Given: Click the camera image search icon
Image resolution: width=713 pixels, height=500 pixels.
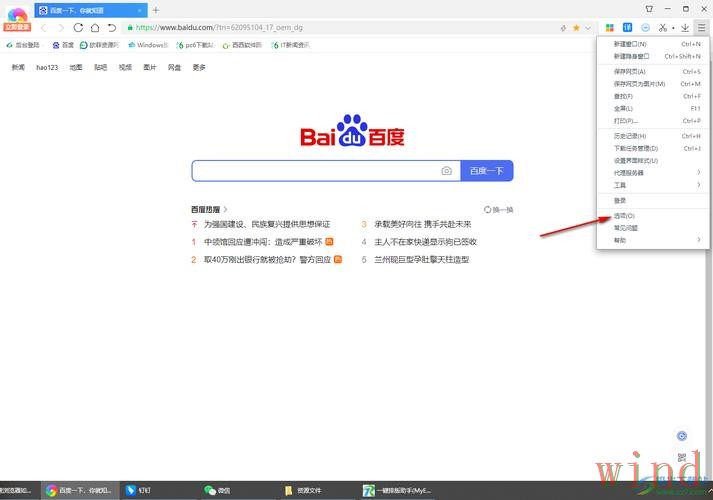Looking at the screenshot, I should pyautogui.click(x=447, y=171).
